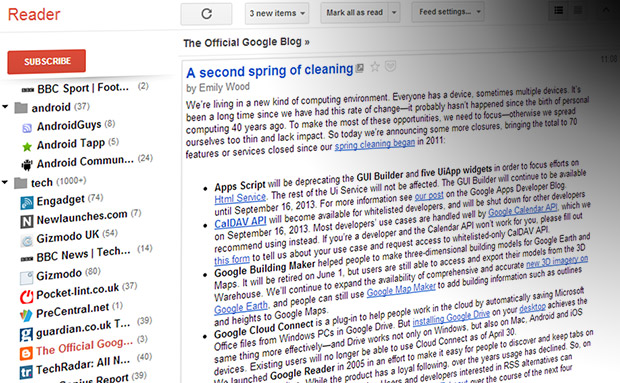Click the Engadget feed icon

(26, 203)
